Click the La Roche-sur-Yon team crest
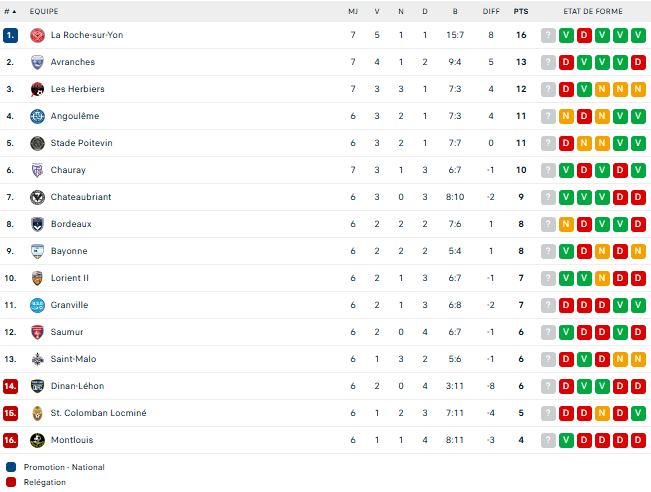 click(x=38, y=35)
